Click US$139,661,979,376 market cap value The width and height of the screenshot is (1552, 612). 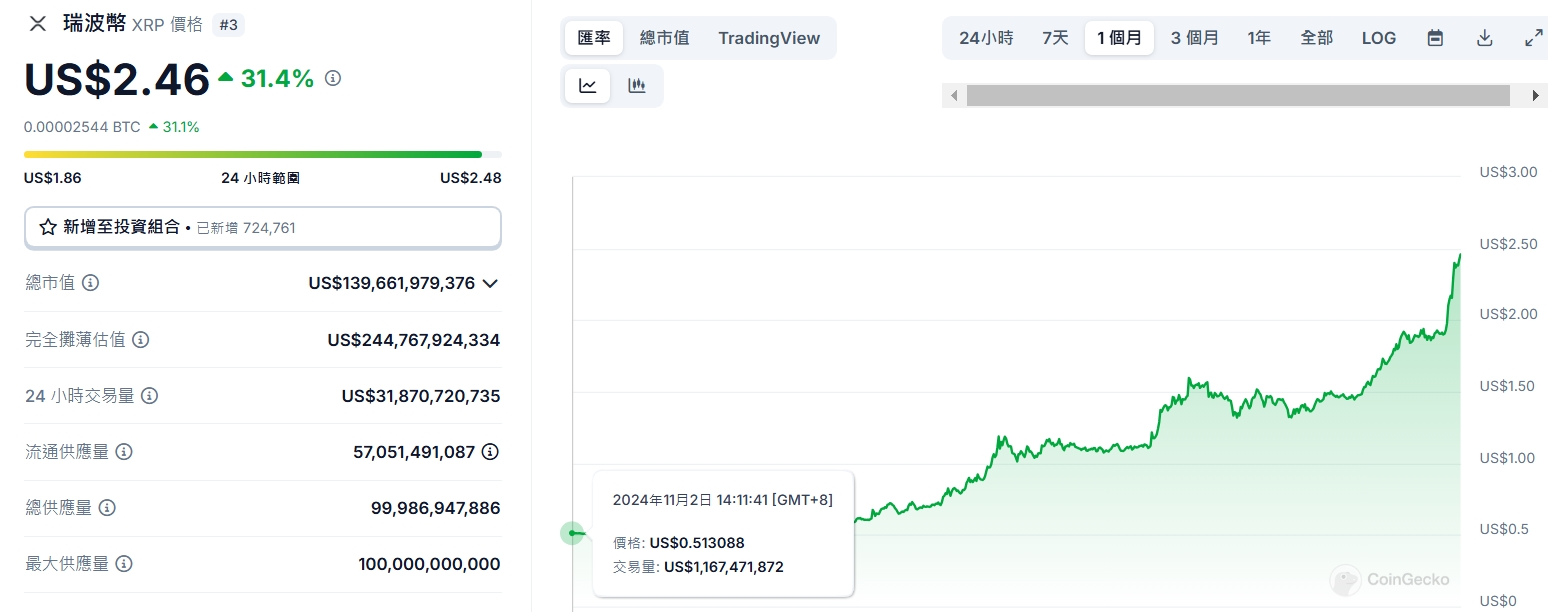[x=392, y=283]
